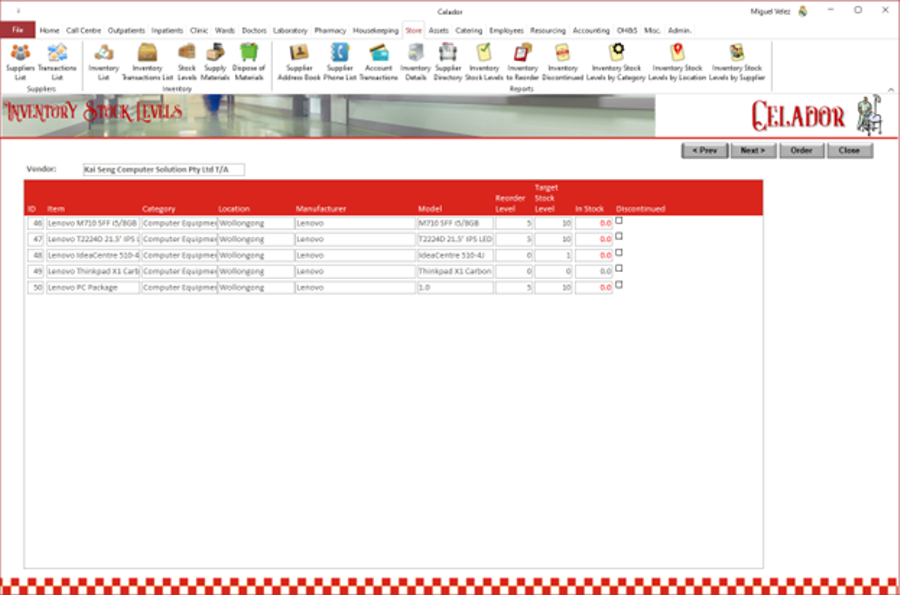Switch to the Pharmacy ribbon tab
The width and height of the screenshot is (900, 595).
point(330,31)
